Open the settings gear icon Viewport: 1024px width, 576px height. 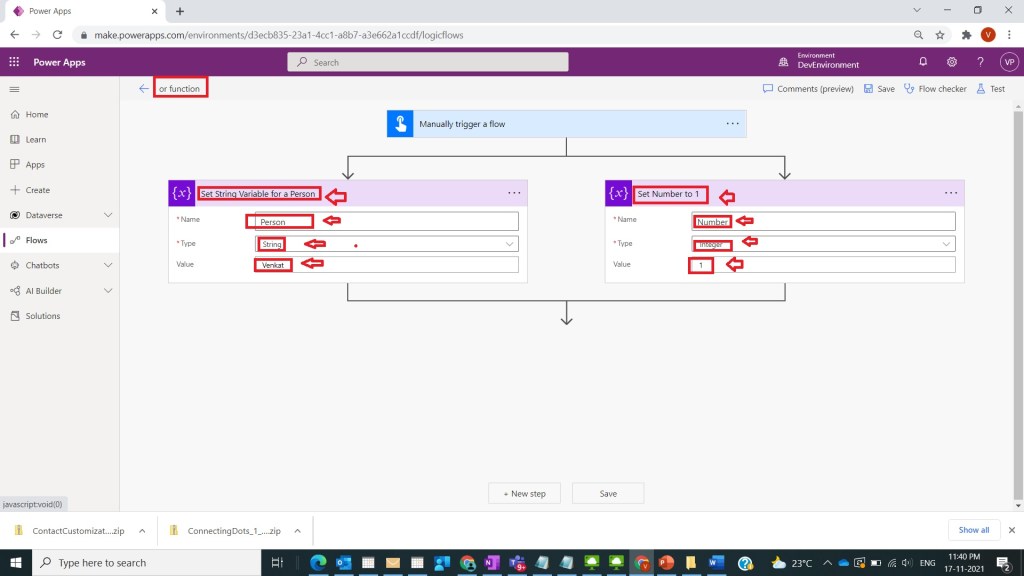(x=951, y=62)
